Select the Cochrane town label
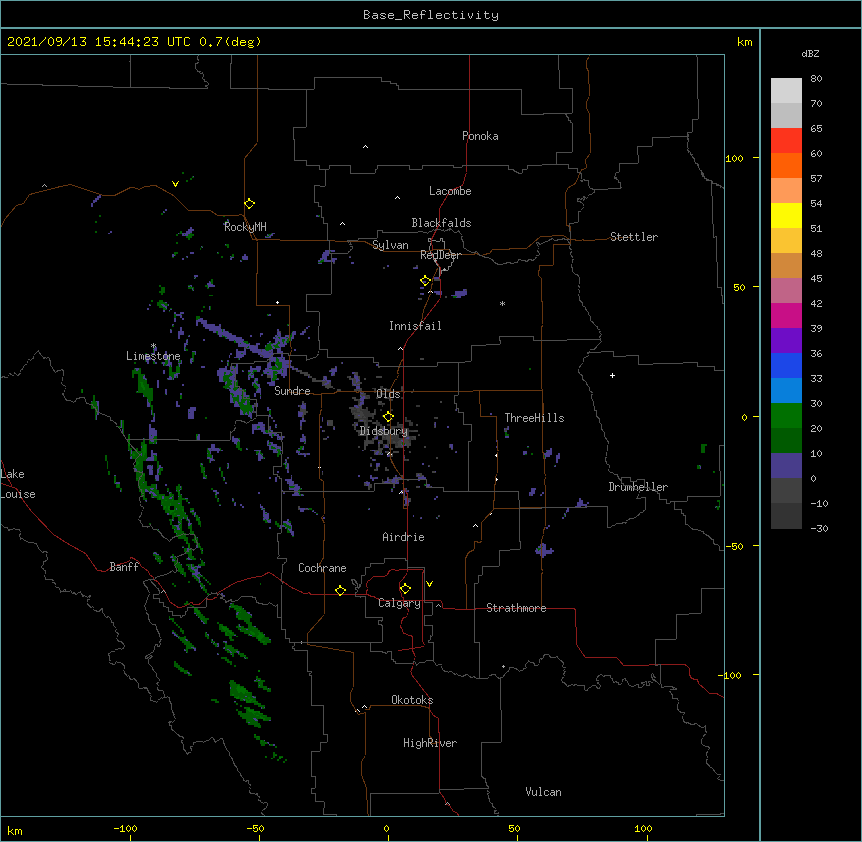Viewport: 862px width, 842px height. [x=322, y=568]
